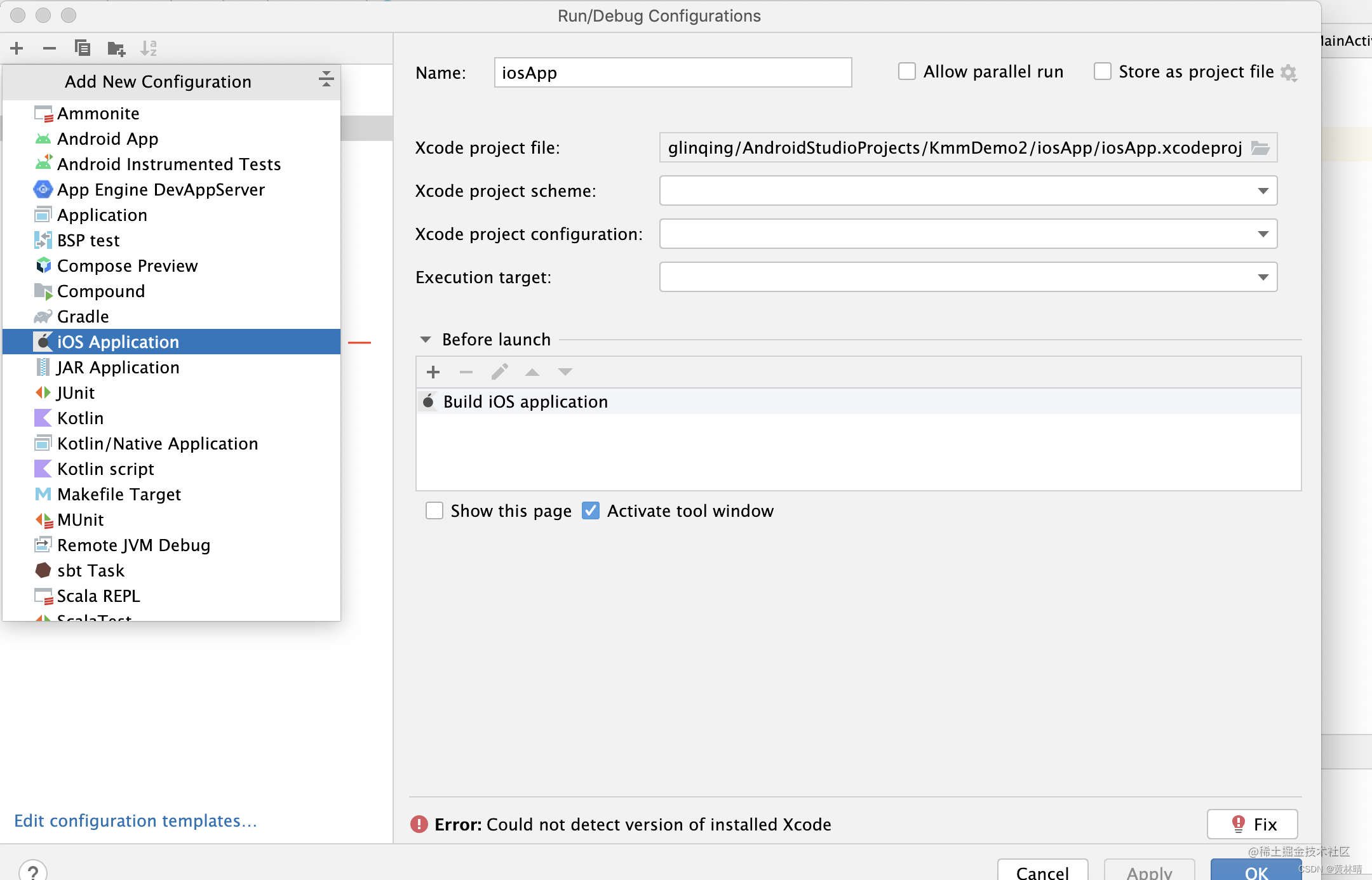The image size is (1372, 880).
Task: Click the gear icon beside Store as project file
Action: click(1288, 72)
